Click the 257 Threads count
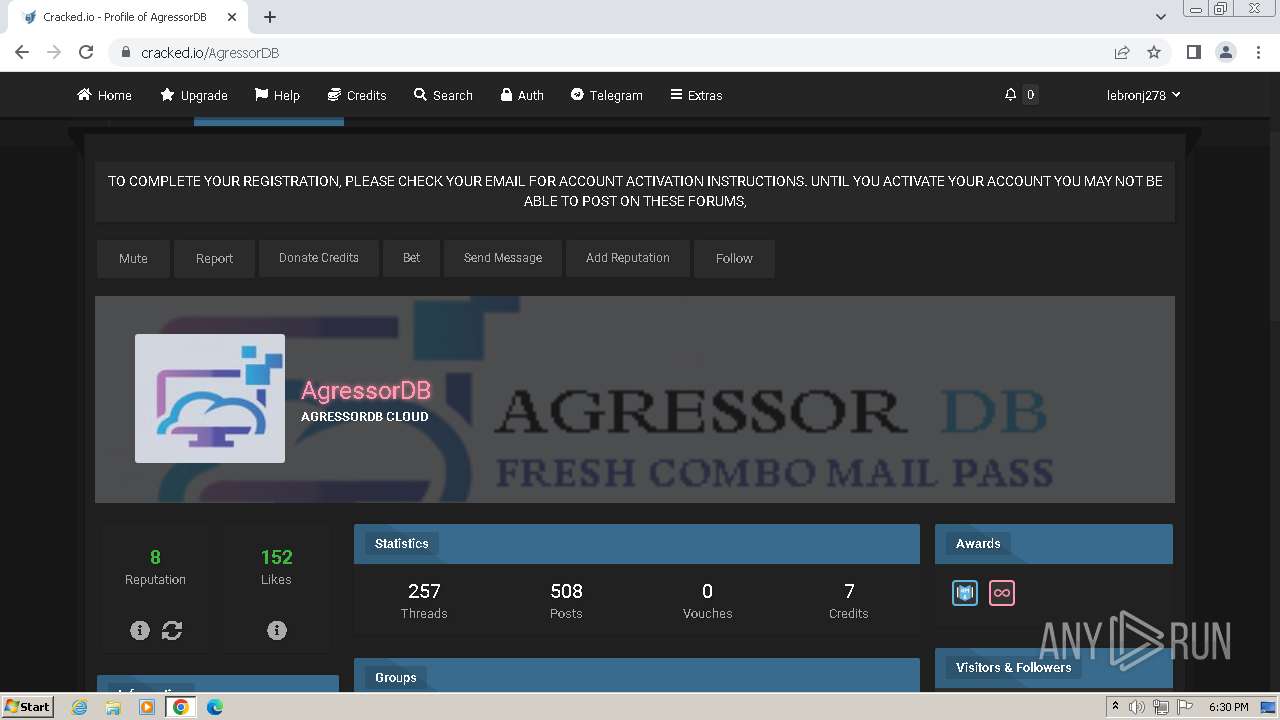 pos(424,591)
